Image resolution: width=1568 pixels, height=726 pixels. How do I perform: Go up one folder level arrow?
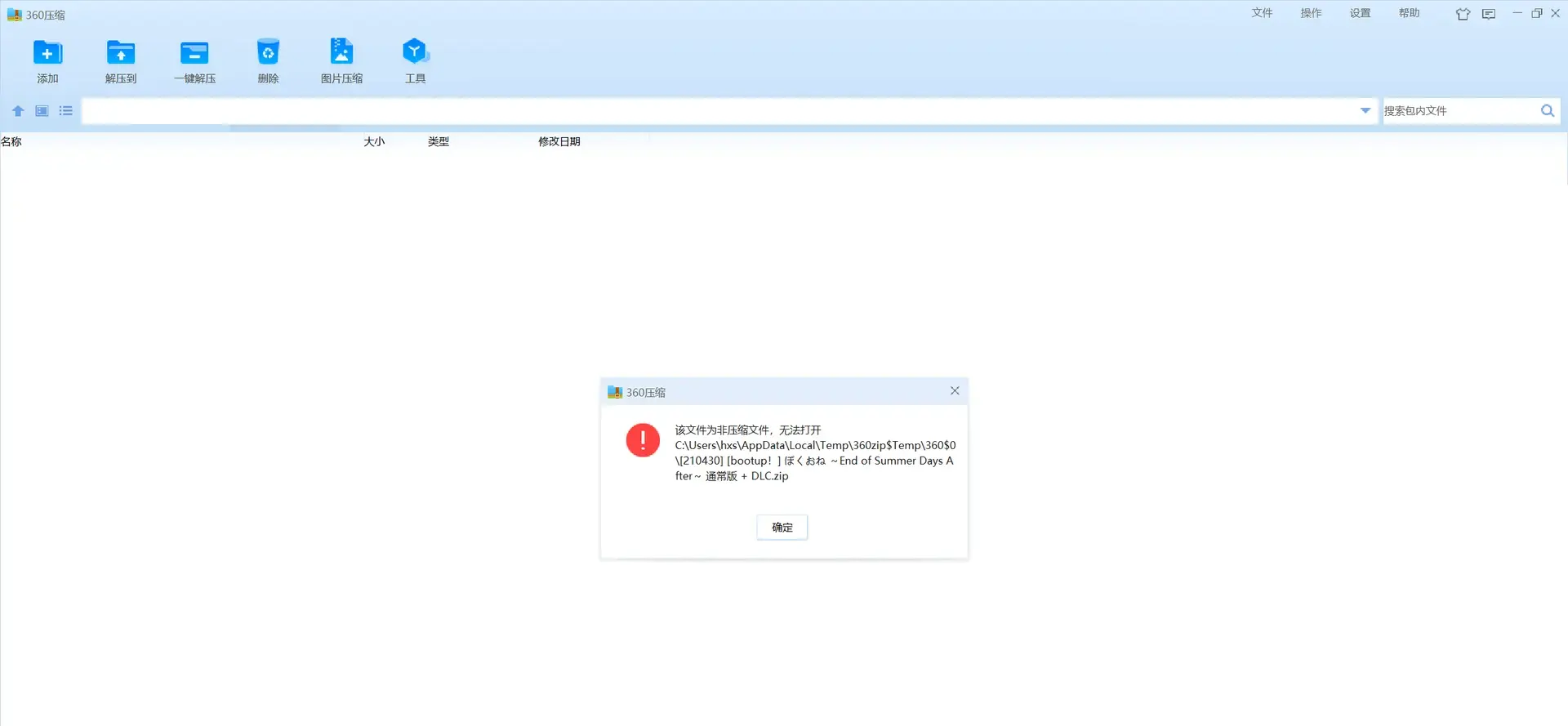pos(18,111)
